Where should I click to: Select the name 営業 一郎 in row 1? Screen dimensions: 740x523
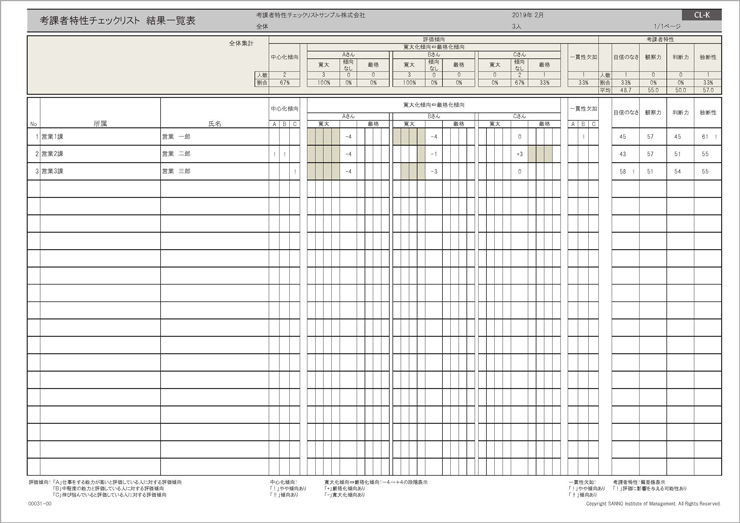176,136
